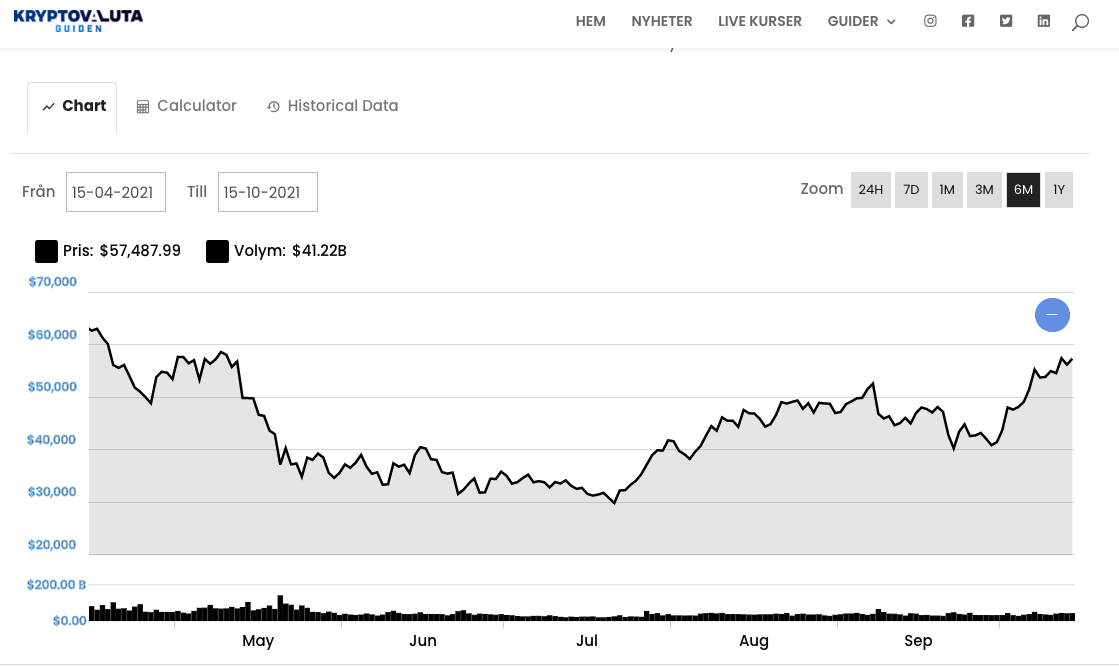
Task: Click the clock icon beside Historical Data
Action: (273, 106)
